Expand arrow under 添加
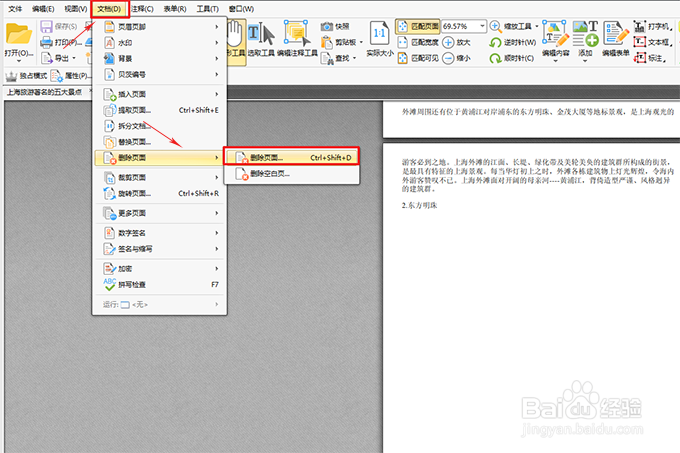 click(x=585, y=61)
